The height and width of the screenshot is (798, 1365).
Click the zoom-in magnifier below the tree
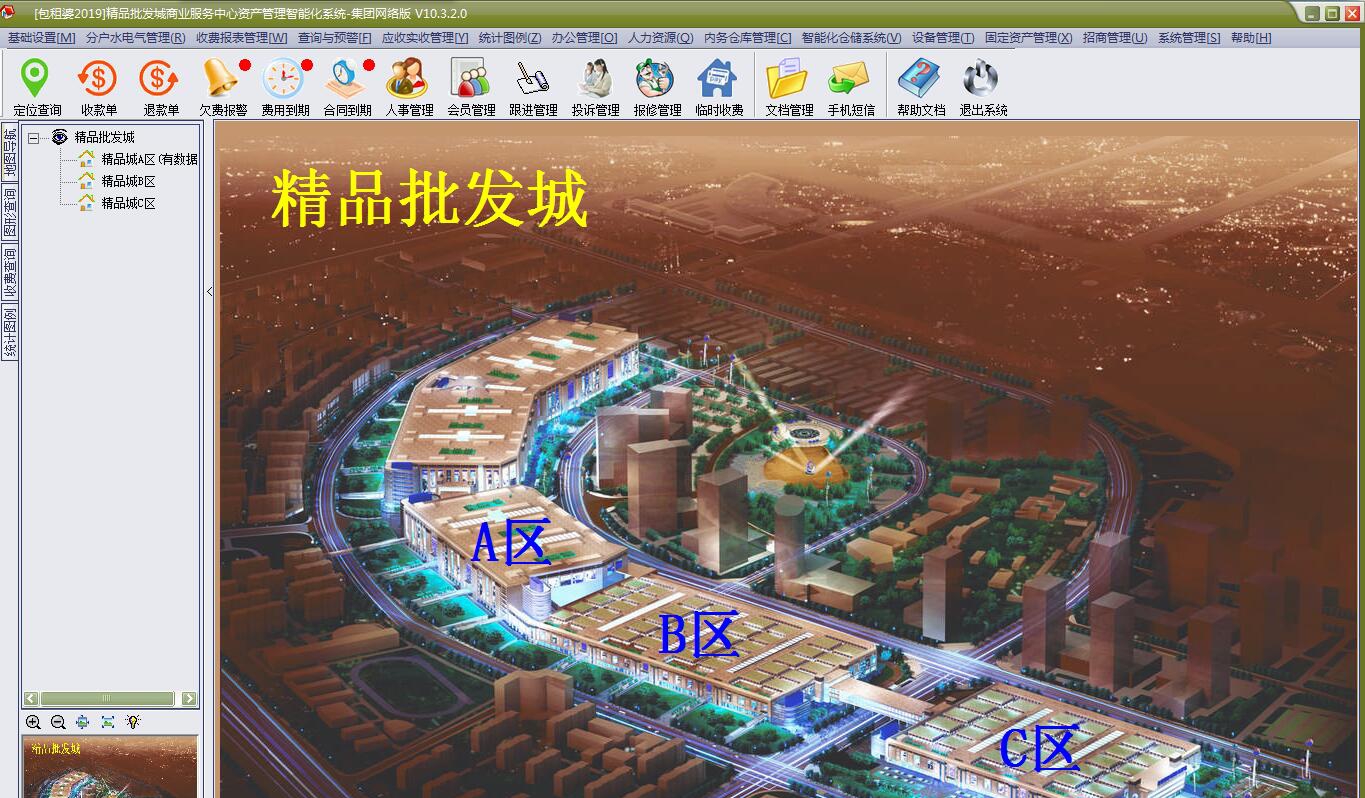pos(33,722)
